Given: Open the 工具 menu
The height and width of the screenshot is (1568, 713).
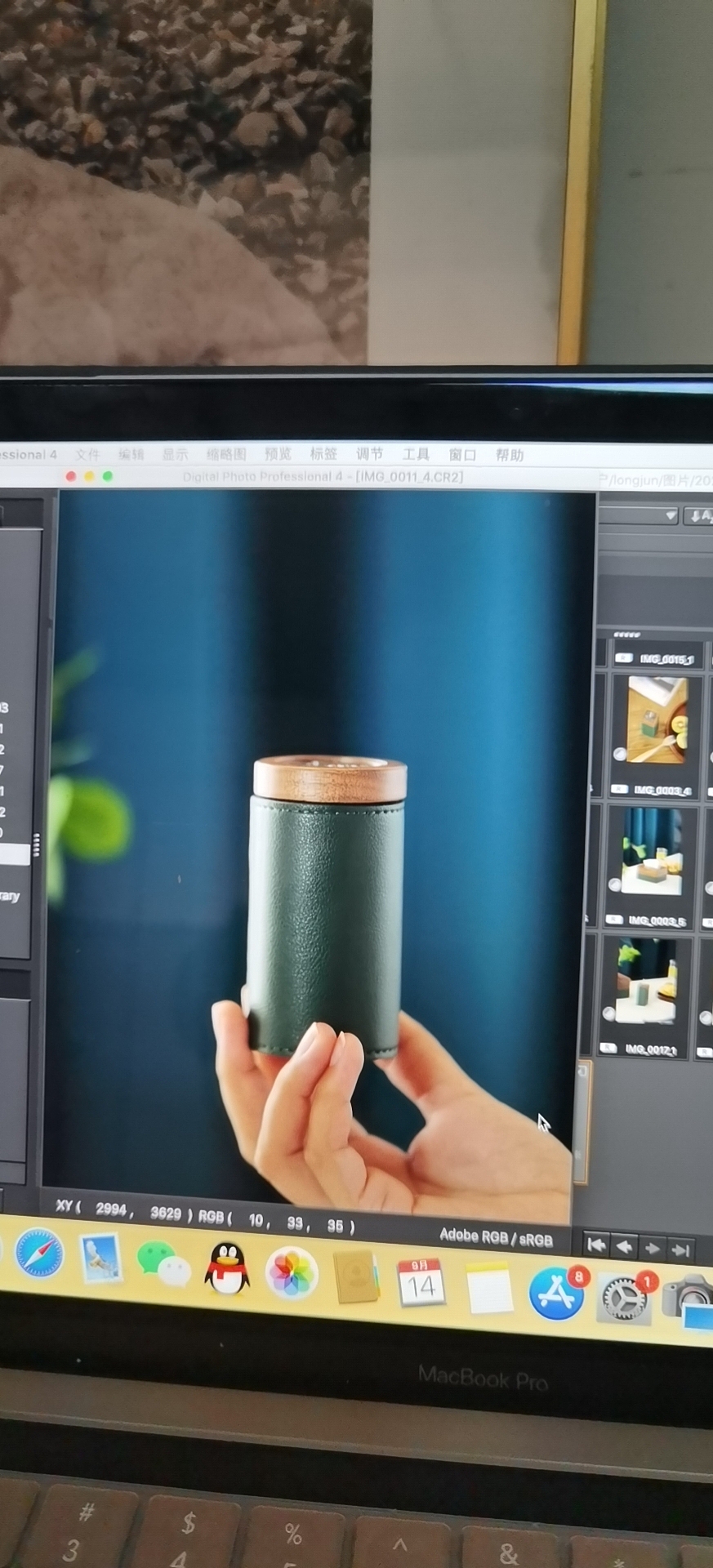Looking at the screenshot, I should 416,454.
